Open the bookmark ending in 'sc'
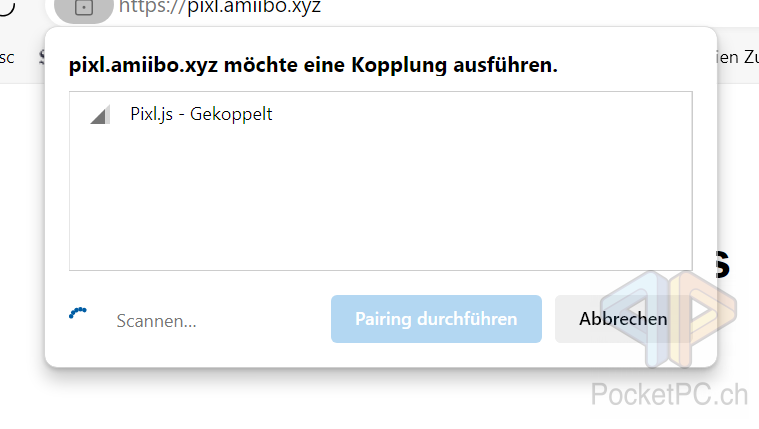The image size is (759, 429). [7, 58]
